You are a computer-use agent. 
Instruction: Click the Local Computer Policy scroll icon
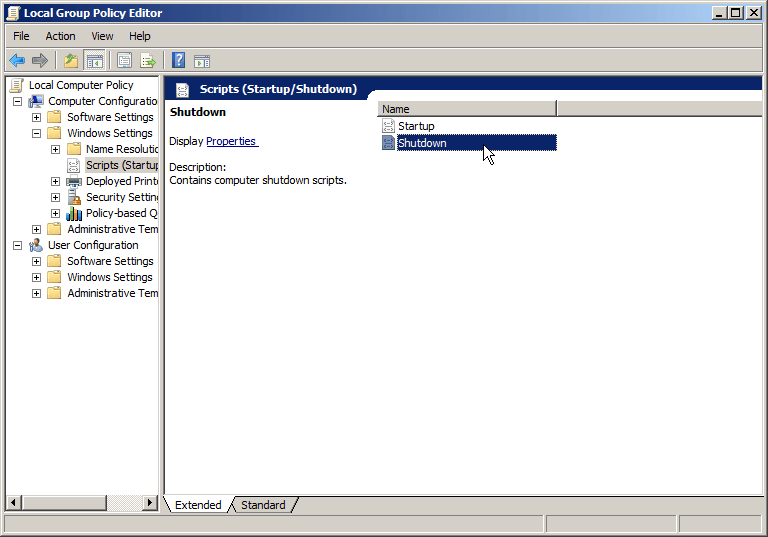point(17,85)
